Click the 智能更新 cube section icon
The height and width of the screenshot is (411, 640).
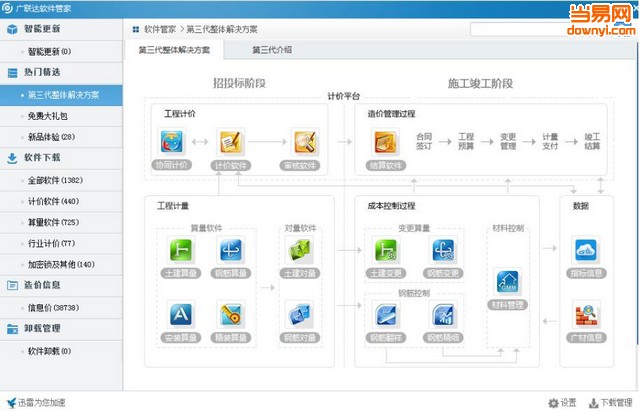click(12, 29)
